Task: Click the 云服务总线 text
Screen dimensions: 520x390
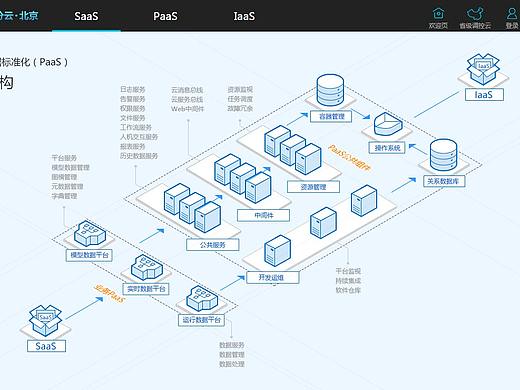Action: coord(187,99)
